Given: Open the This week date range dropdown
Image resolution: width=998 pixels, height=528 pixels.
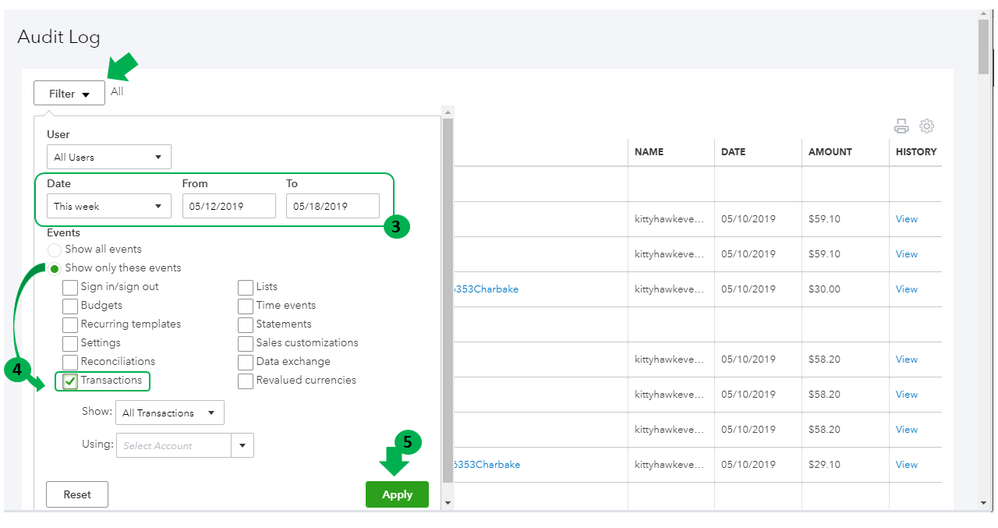Looking at the screenshot, I should (109, 206).
